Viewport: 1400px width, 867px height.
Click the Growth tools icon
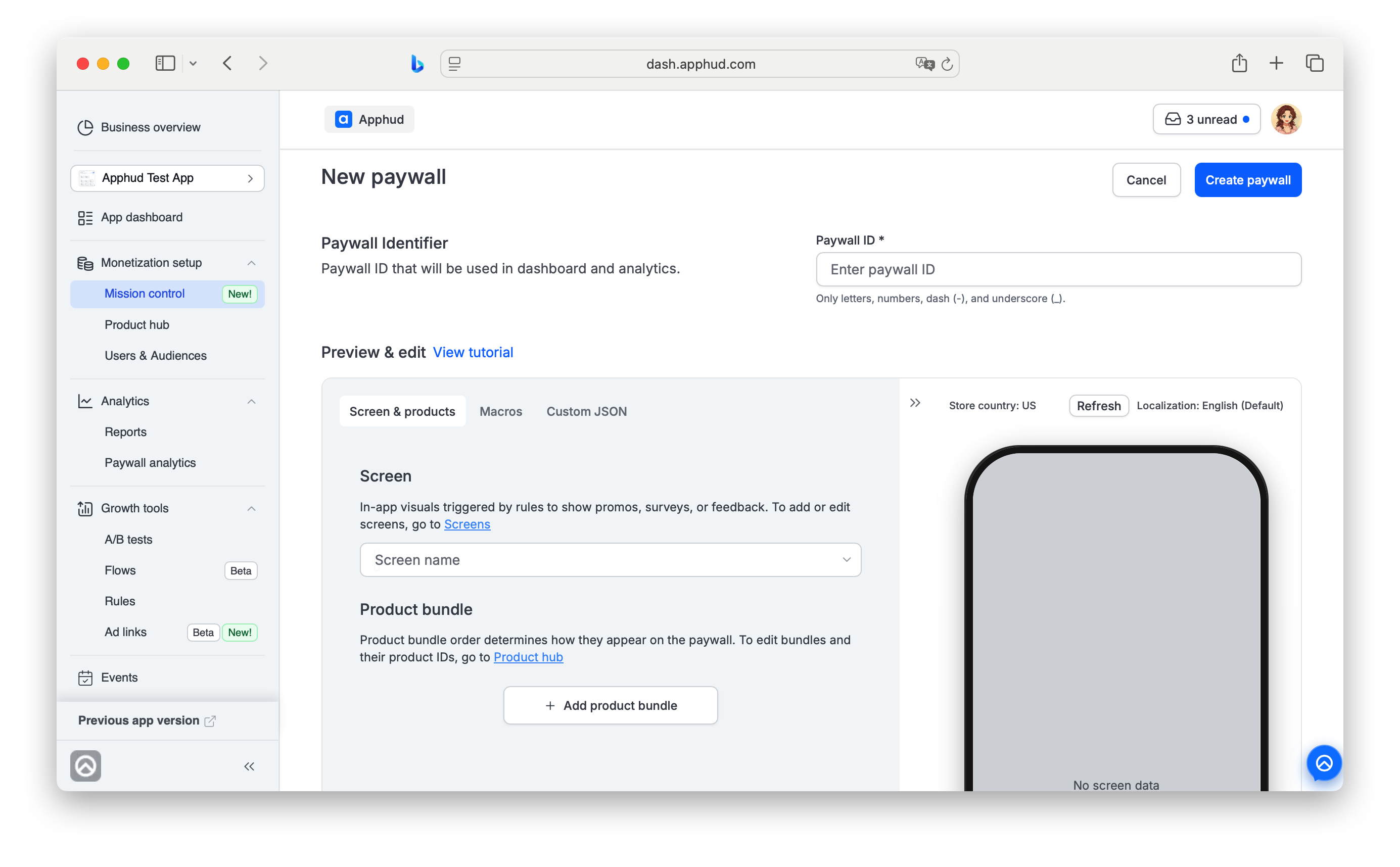point(85,509)
